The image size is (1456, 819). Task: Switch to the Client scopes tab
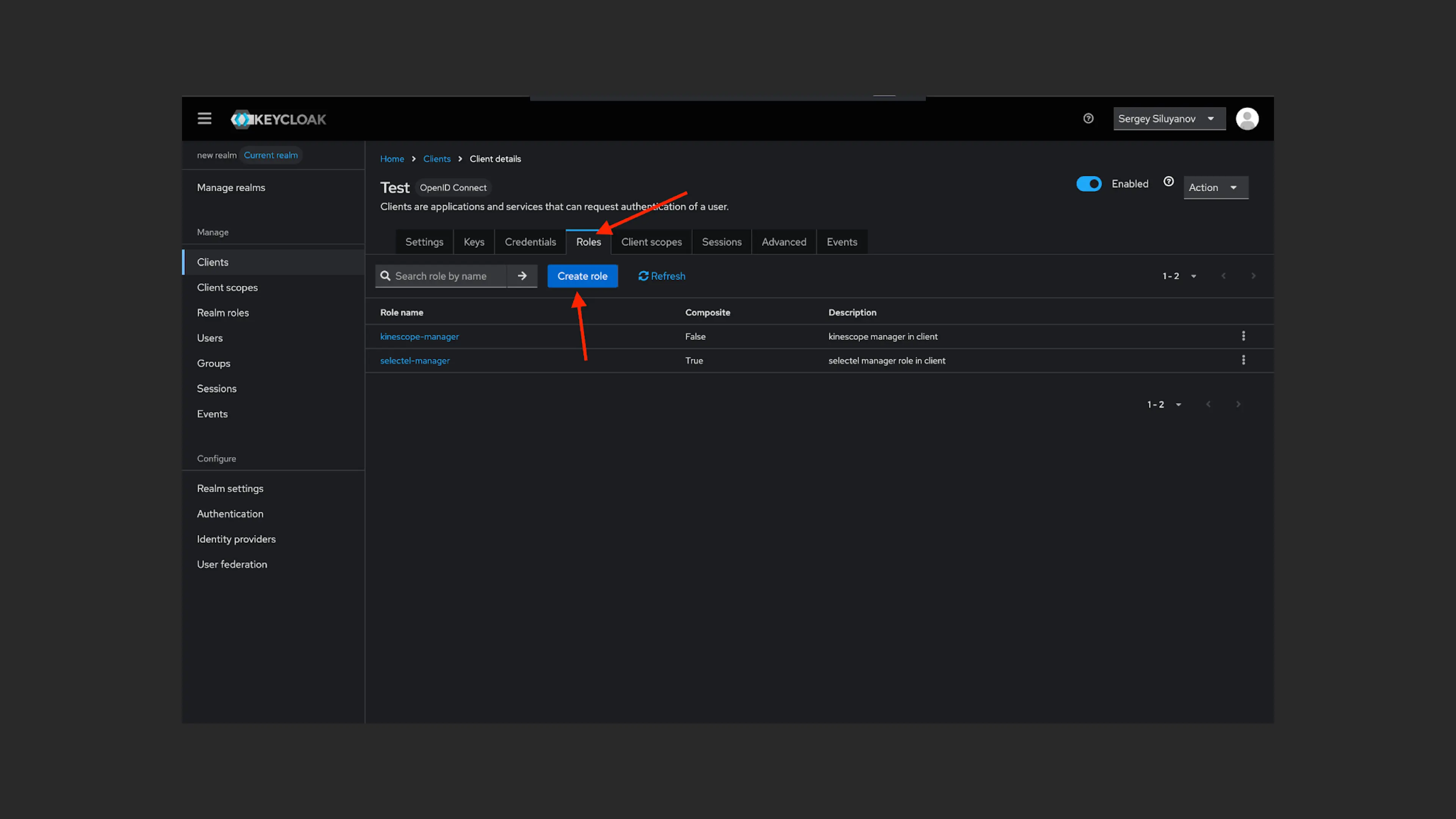[x=651, y=242]
